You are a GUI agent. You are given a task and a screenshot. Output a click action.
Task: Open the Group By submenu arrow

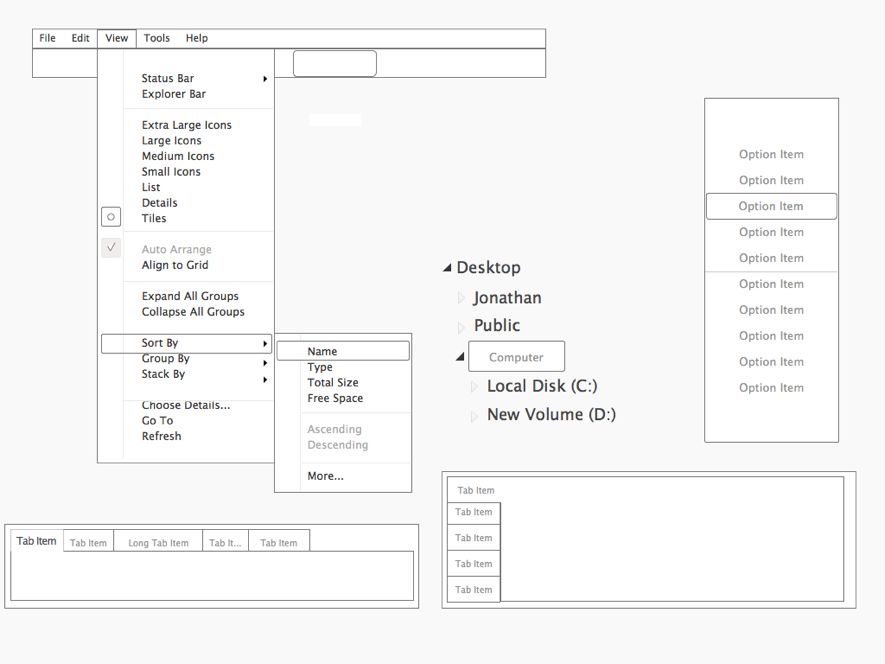(x=265, y=363)
